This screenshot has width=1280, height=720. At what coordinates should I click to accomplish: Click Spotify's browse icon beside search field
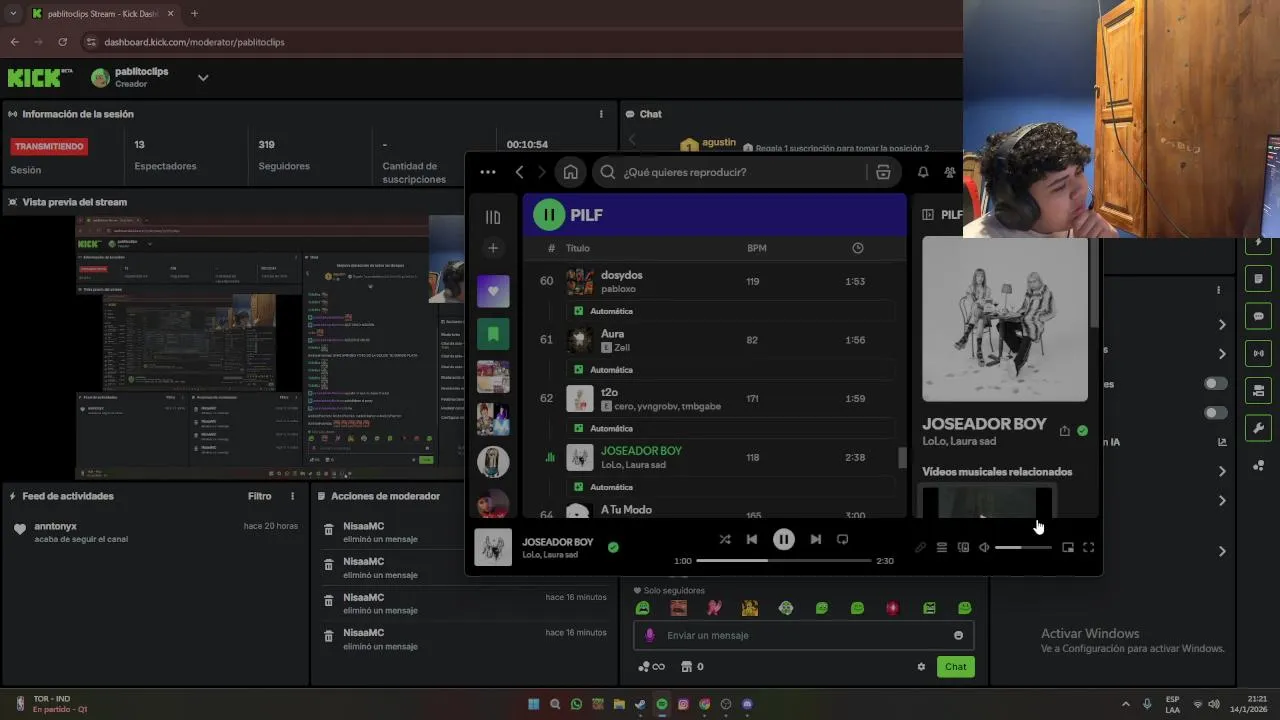pyautogui.click(x=883, y=172)
